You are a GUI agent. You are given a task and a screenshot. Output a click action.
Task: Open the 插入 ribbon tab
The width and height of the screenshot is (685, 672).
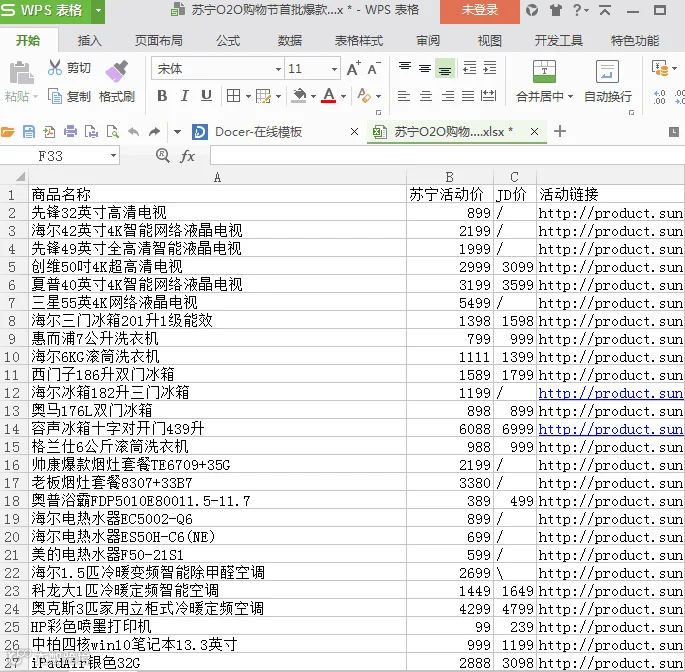tap(89, 41)
